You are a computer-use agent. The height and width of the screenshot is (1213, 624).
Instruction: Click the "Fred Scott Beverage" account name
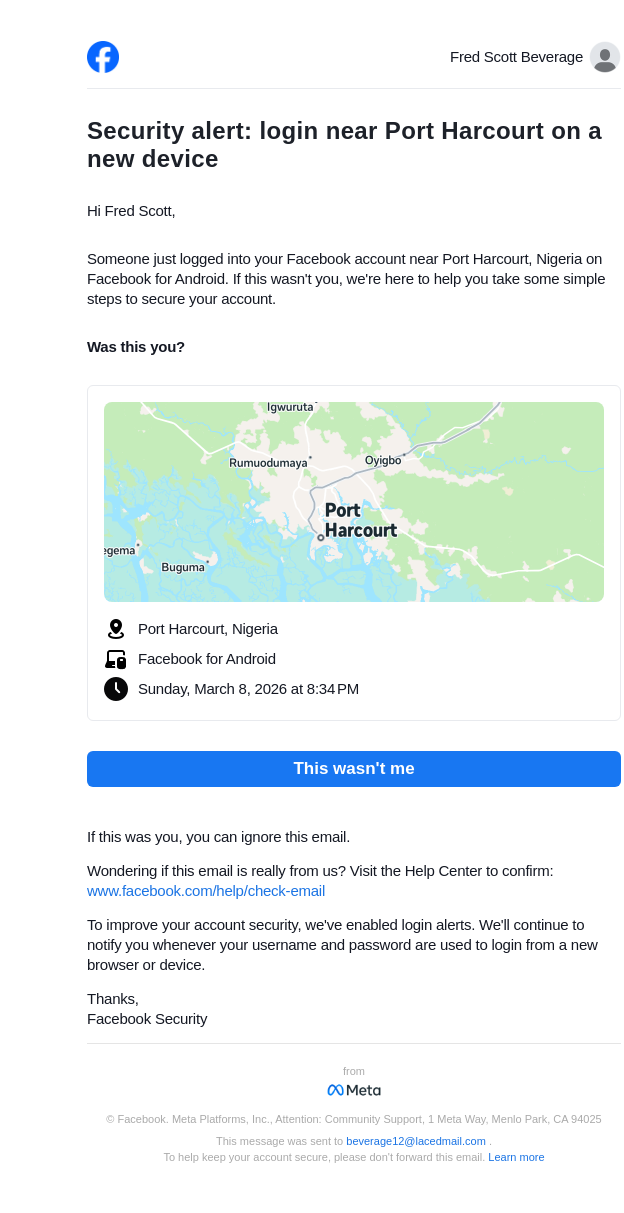click(516, 57)
